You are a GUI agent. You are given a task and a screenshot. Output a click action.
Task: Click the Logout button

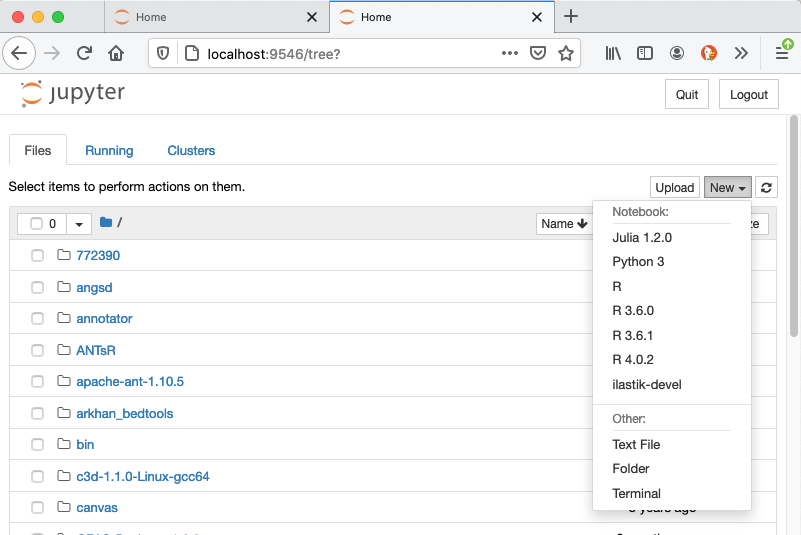click(748, 94)
